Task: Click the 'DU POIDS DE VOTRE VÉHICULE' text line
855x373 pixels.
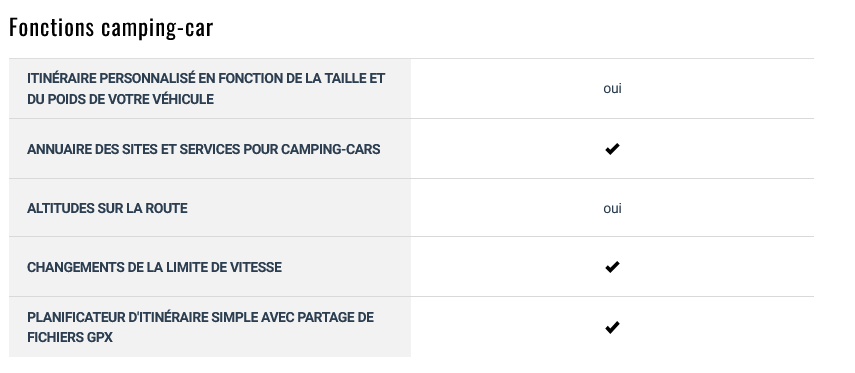Action: tap(121, 99)
